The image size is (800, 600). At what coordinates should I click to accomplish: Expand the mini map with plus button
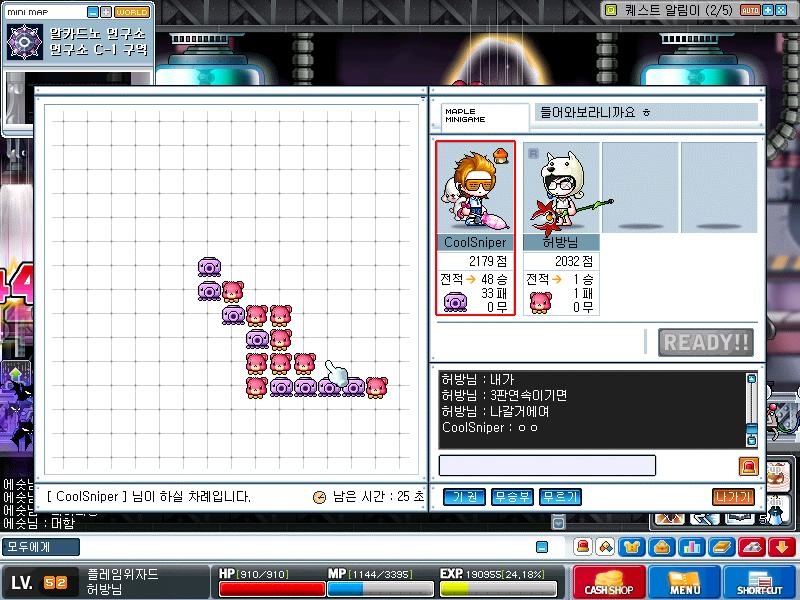coord(106,12)
